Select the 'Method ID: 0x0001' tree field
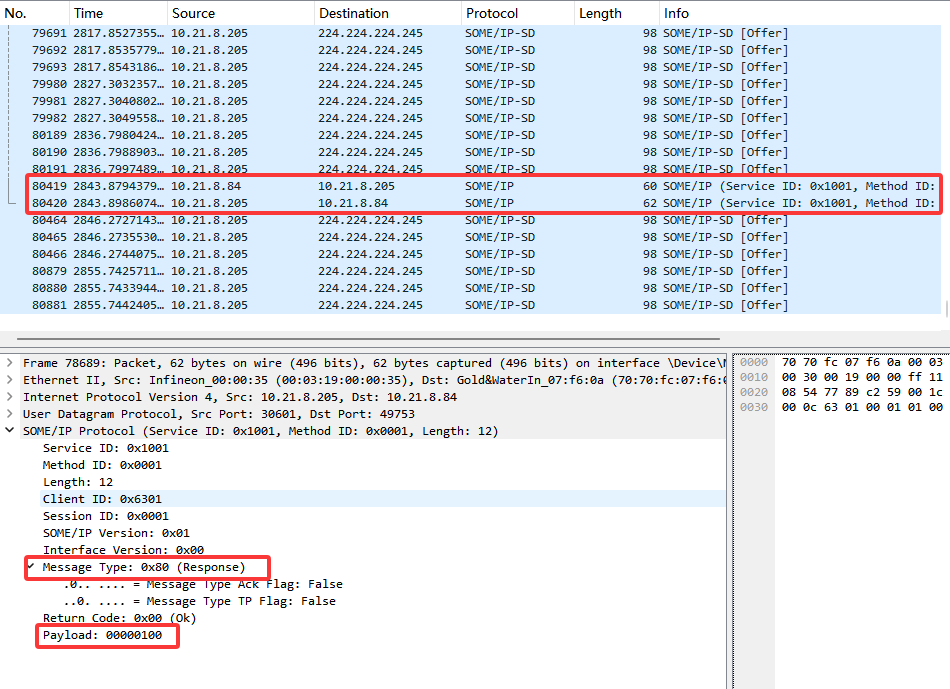Image resolution: width=950 pixels, height=689 pixels. tap(102, 465)
